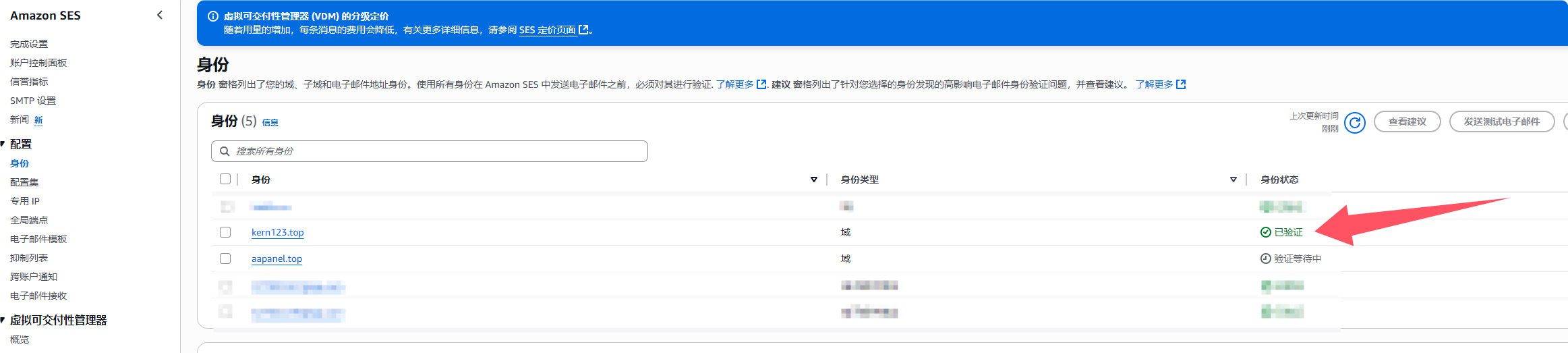Open 信誉指标 in sidebar
Screen dimensions: 1568x353
coord(29,82)
